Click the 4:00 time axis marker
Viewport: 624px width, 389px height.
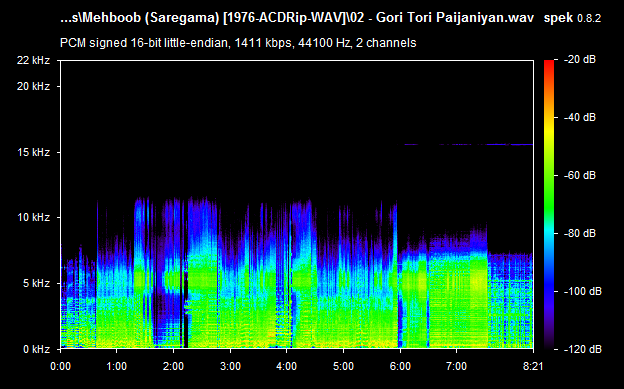coord(287,366)
